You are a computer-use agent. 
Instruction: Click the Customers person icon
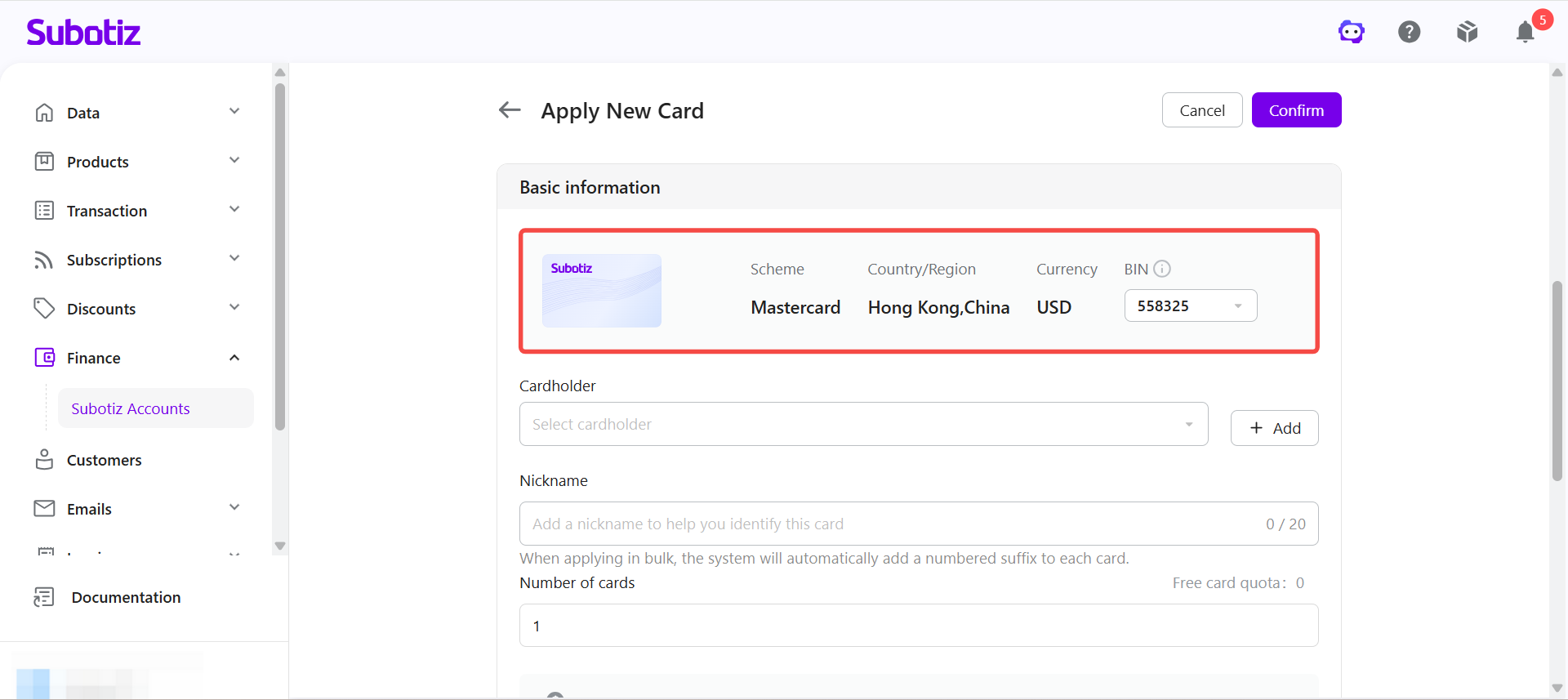tap(44, 460)
